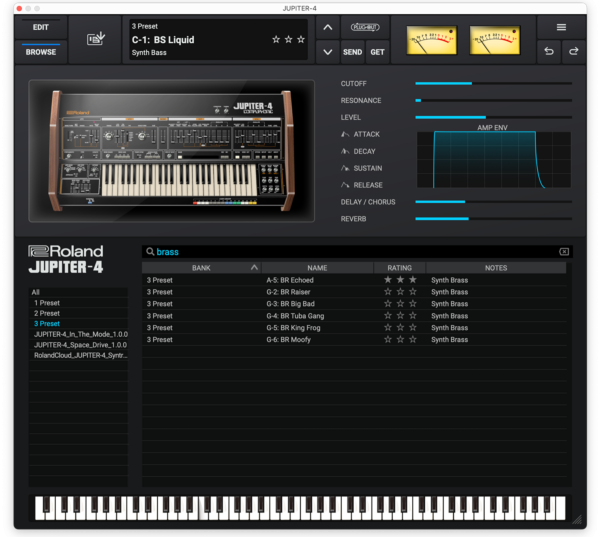Clear the brass search with the X icon
Screen dimensions: 600x537
point(564,251)
